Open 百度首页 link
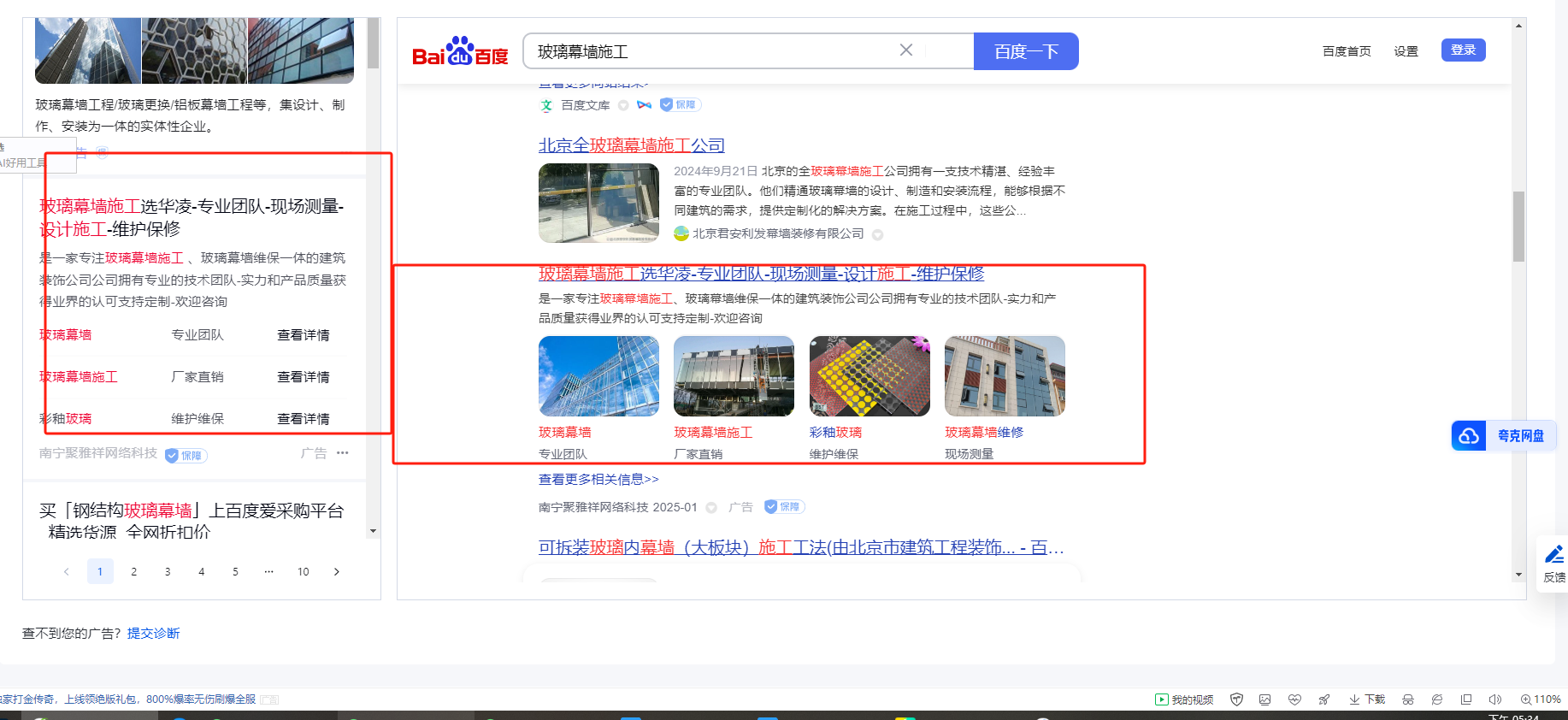Image resolution: width=1568 pixels, height=720 pixels. point(1347,51)
